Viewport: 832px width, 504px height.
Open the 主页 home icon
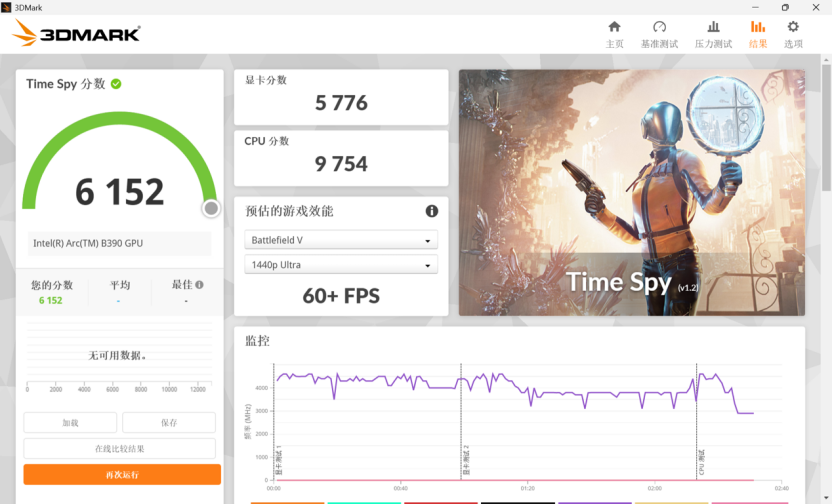click(614, 27)
